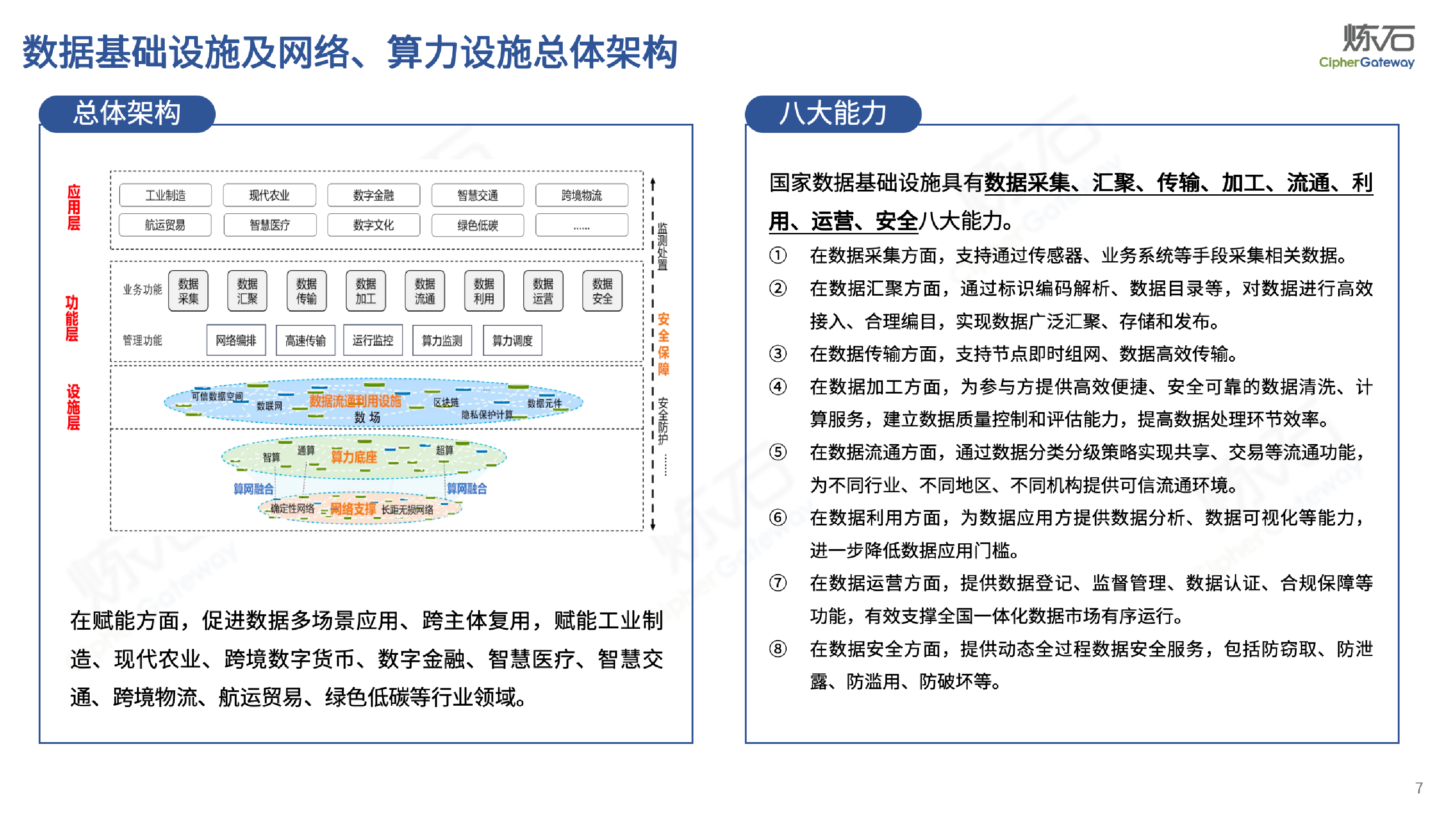Viewport: 1456px width, 819px height.
Task: Click the 数据采集 function block
Action: (x=188, y=291)
